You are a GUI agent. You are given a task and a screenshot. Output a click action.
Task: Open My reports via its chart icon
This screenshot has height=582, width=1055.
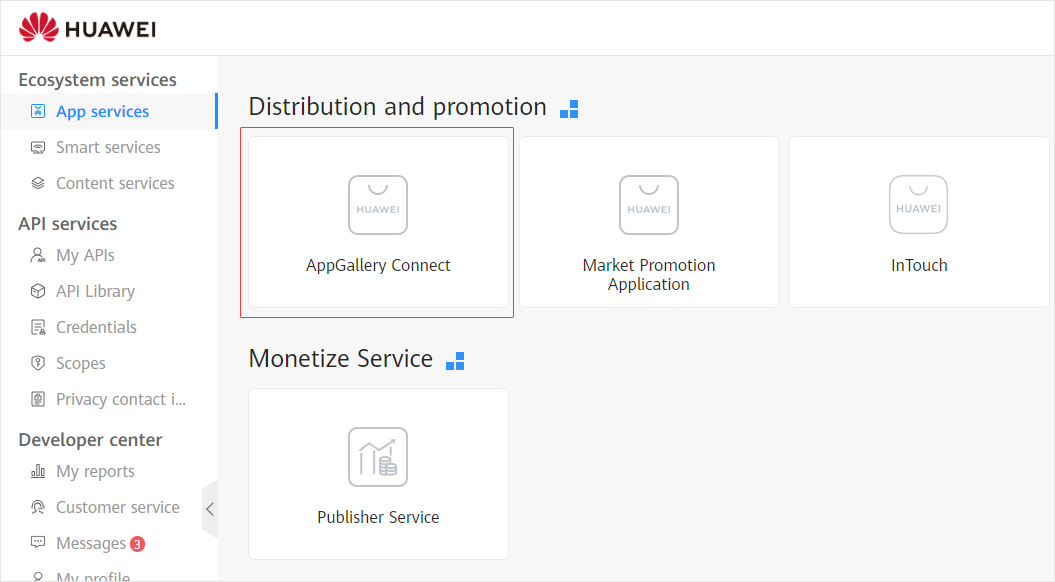(x=37, y=471)
